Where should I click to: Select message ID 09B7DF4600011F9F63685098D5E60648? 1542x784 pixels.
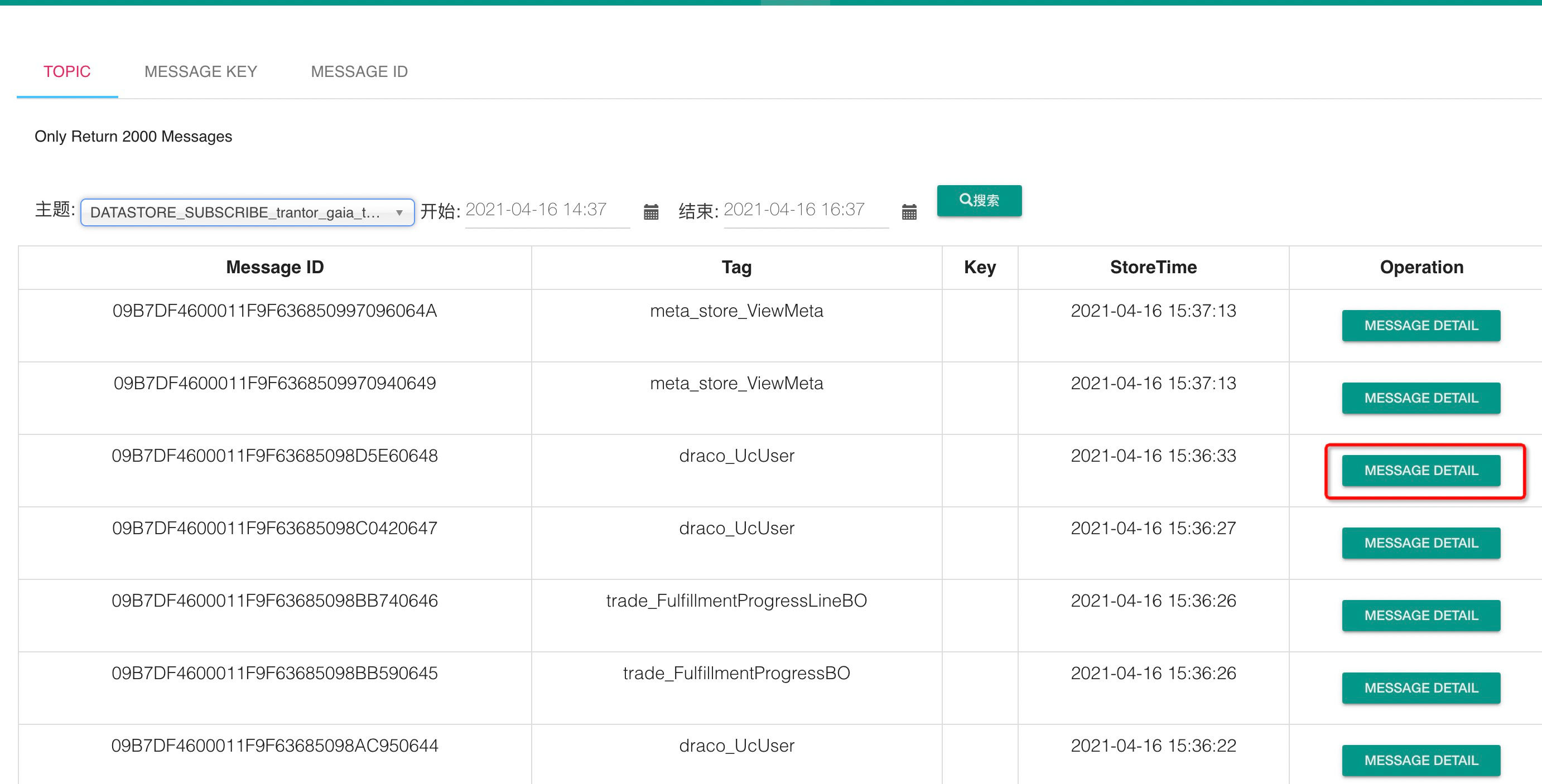coord(274,456)
